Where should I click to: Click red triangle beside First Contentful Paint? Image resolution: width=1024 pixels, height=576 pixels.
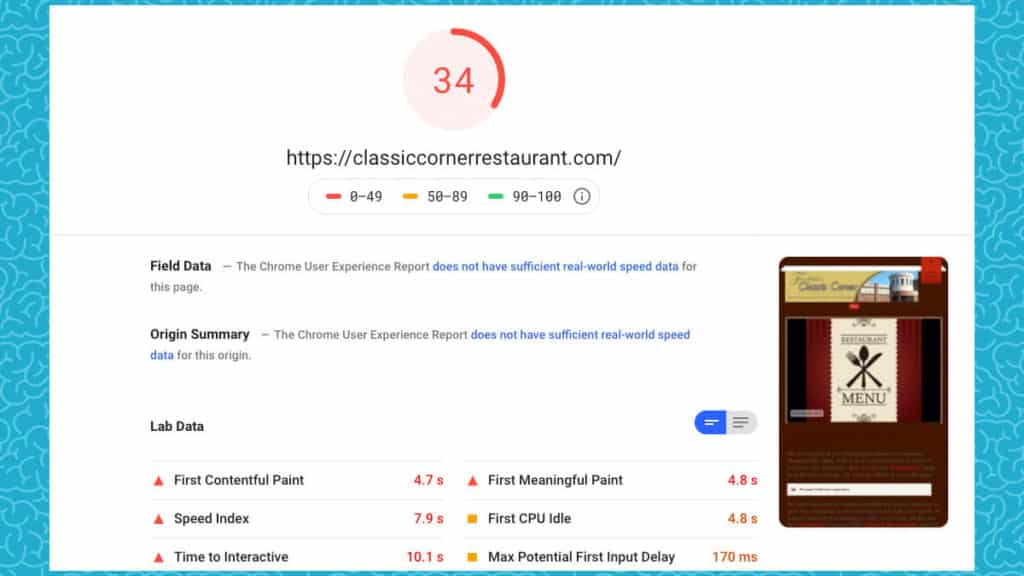click(158, 481)
